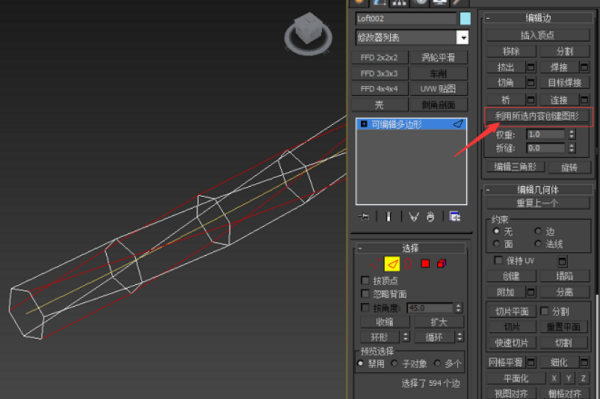Image resolution: width=600 pixels, height=399 pixels.
Task: Open settings box next to 焊接
Action: [584, 67]
